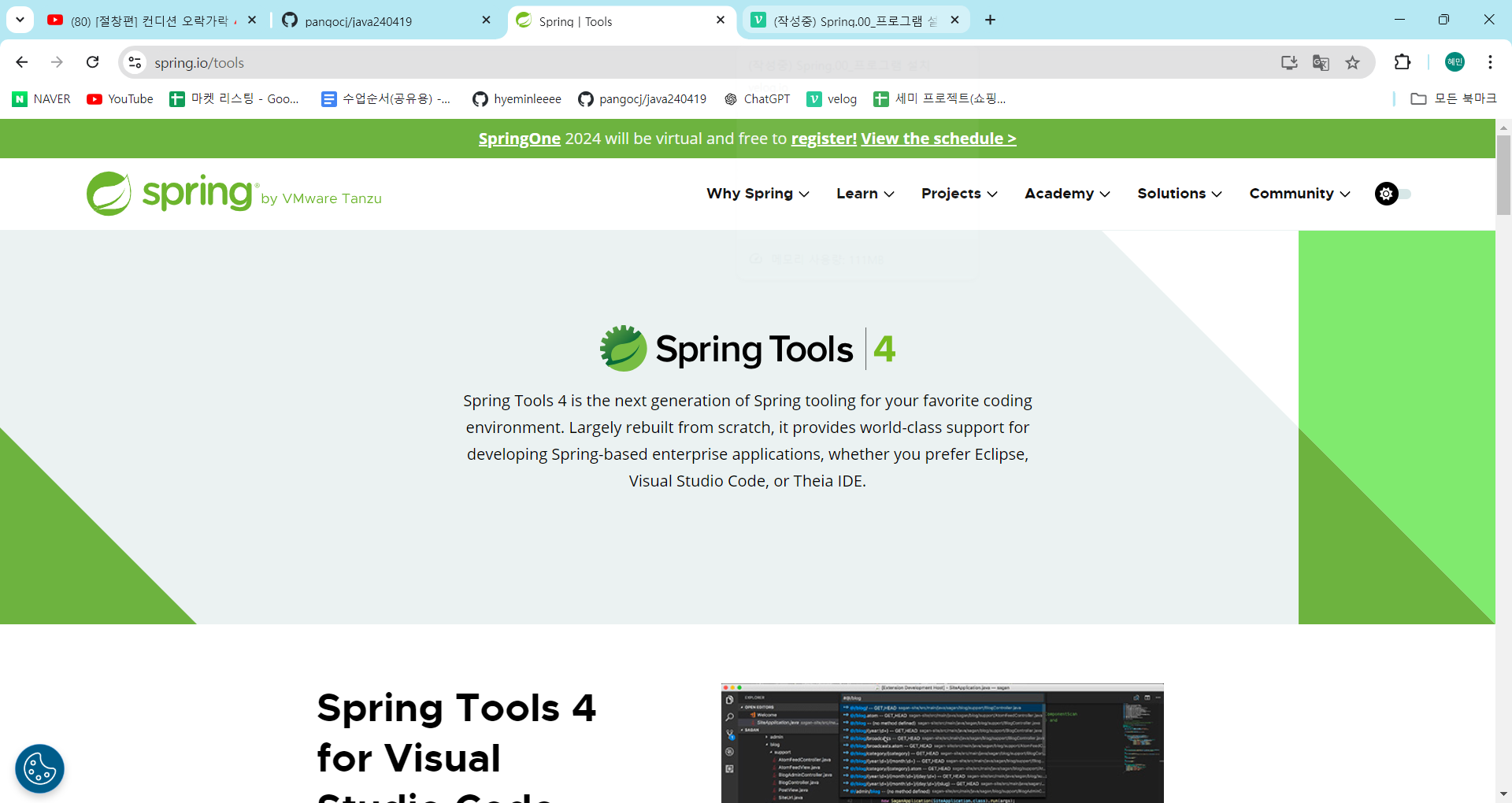Click the scrollbar down arrow
The width and height of the screenshot is (1512, 803).
(x=1503, y=794)
